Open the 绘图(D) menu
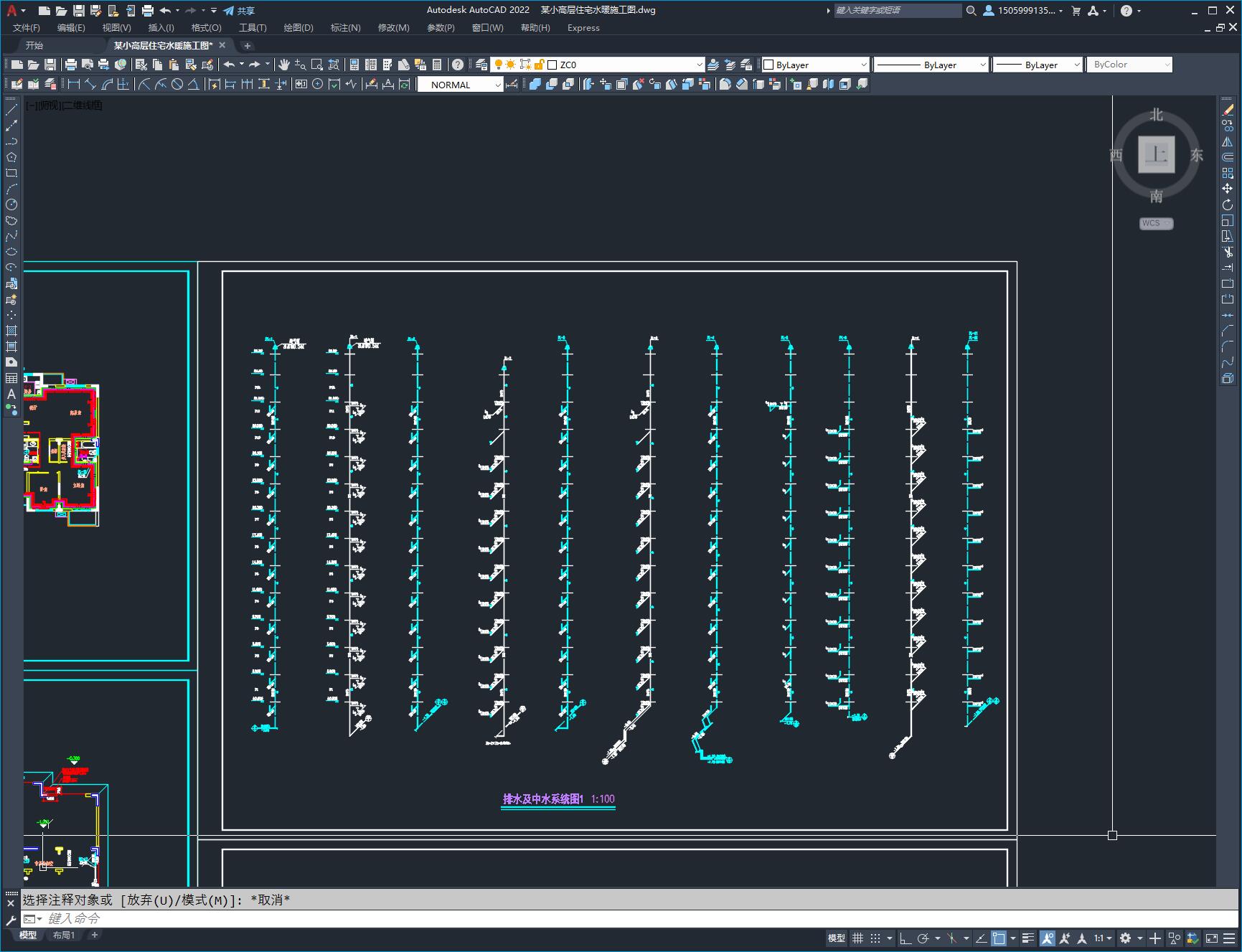 [298, 28]
